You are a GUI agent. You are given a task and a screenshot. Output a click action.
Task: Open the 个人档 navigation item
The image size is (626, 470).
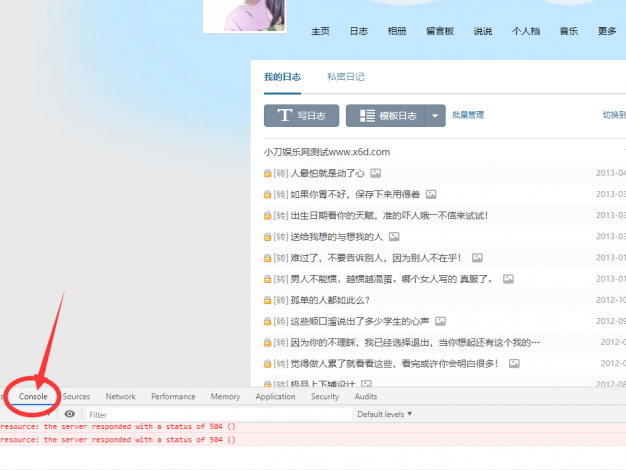526,31
